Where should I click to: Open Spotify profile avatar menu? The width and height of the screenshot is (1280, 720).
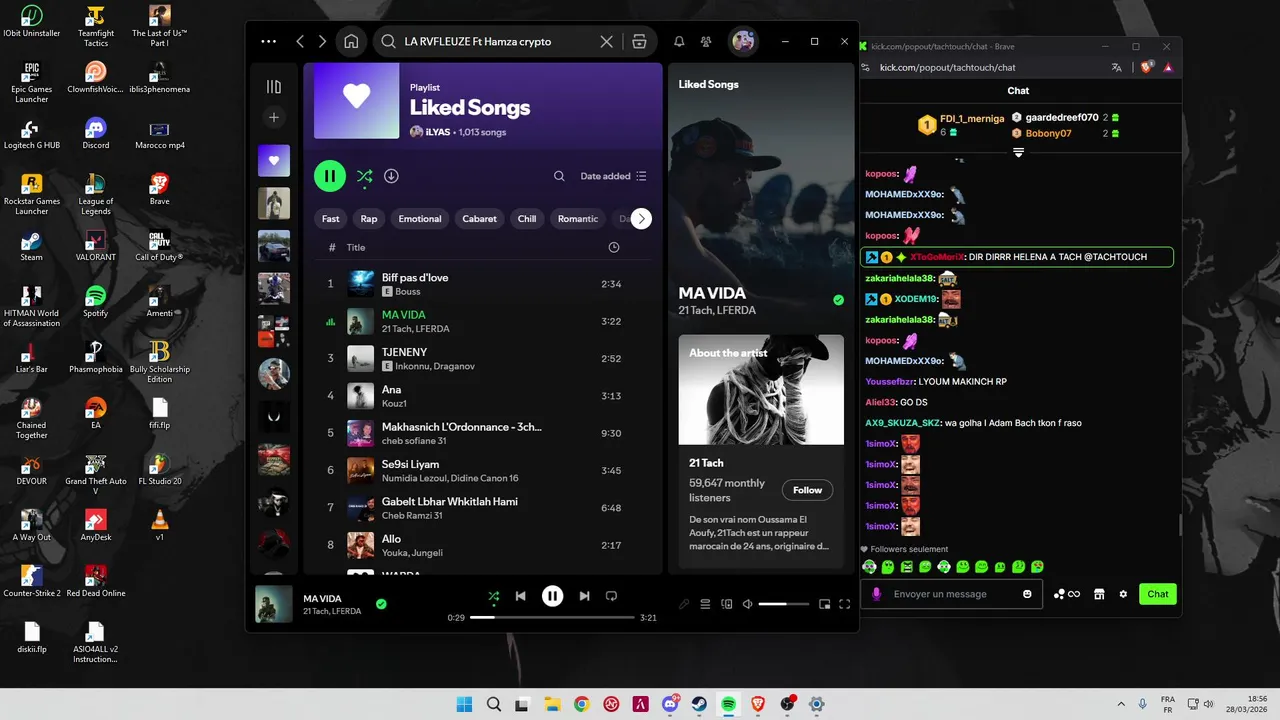743,42
